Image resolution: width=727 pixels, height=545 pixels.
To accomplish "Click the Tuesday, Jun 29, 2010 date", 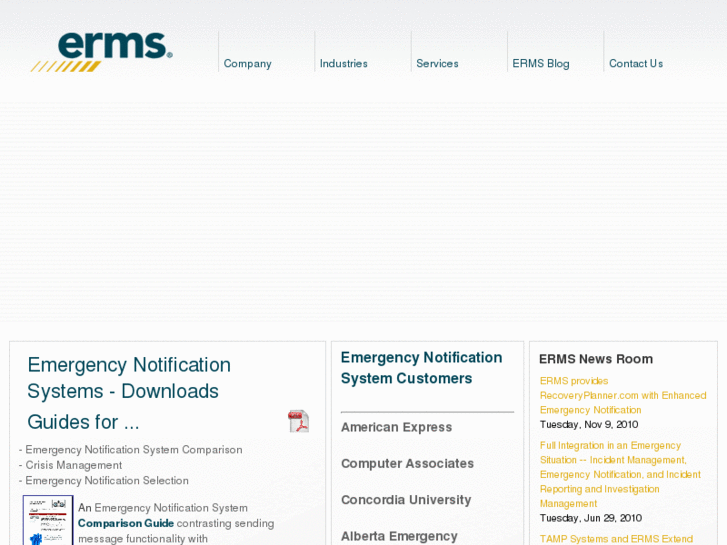I will pyautogui.click(x=591, y=518).
